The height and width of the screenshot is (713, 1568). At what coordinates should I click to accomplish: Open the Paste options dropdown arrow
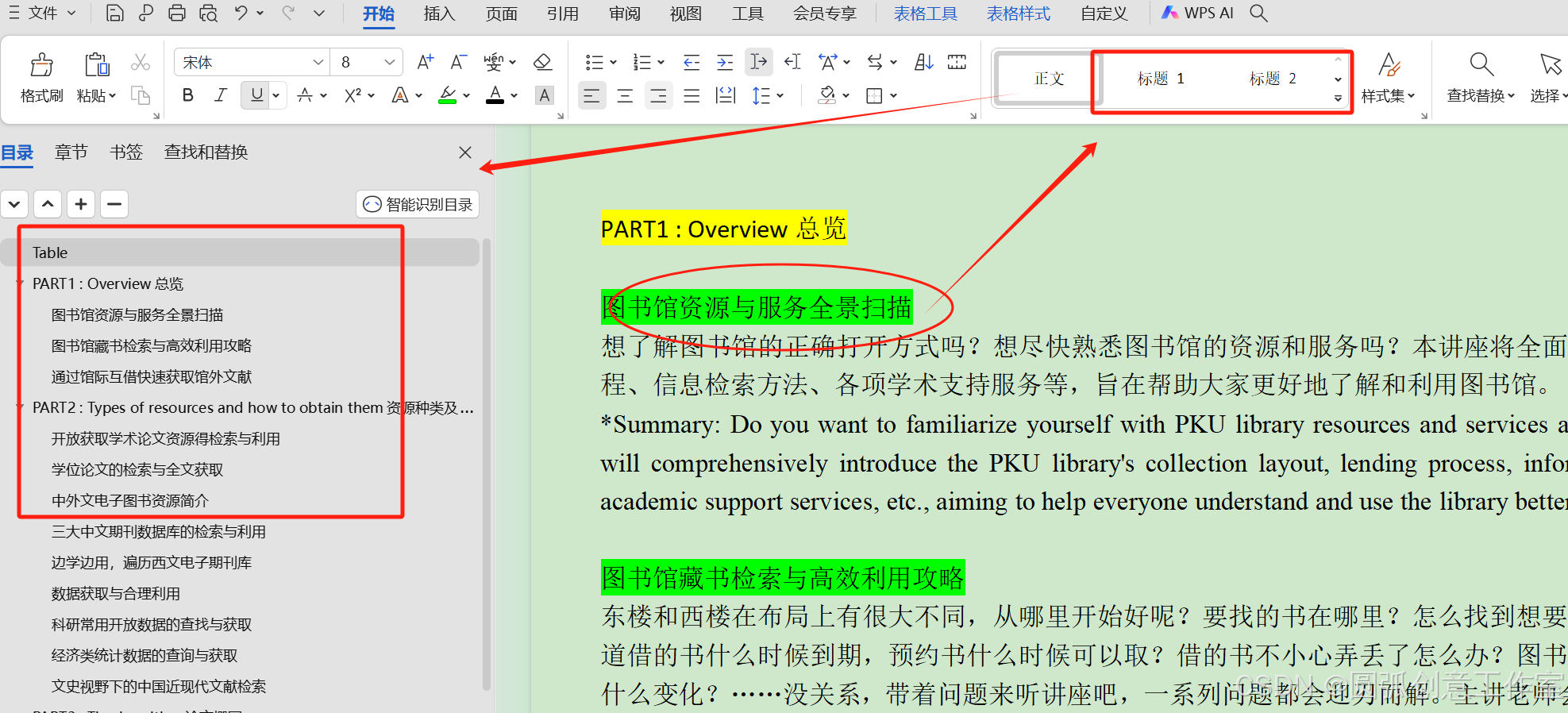(x=112, y=96)
